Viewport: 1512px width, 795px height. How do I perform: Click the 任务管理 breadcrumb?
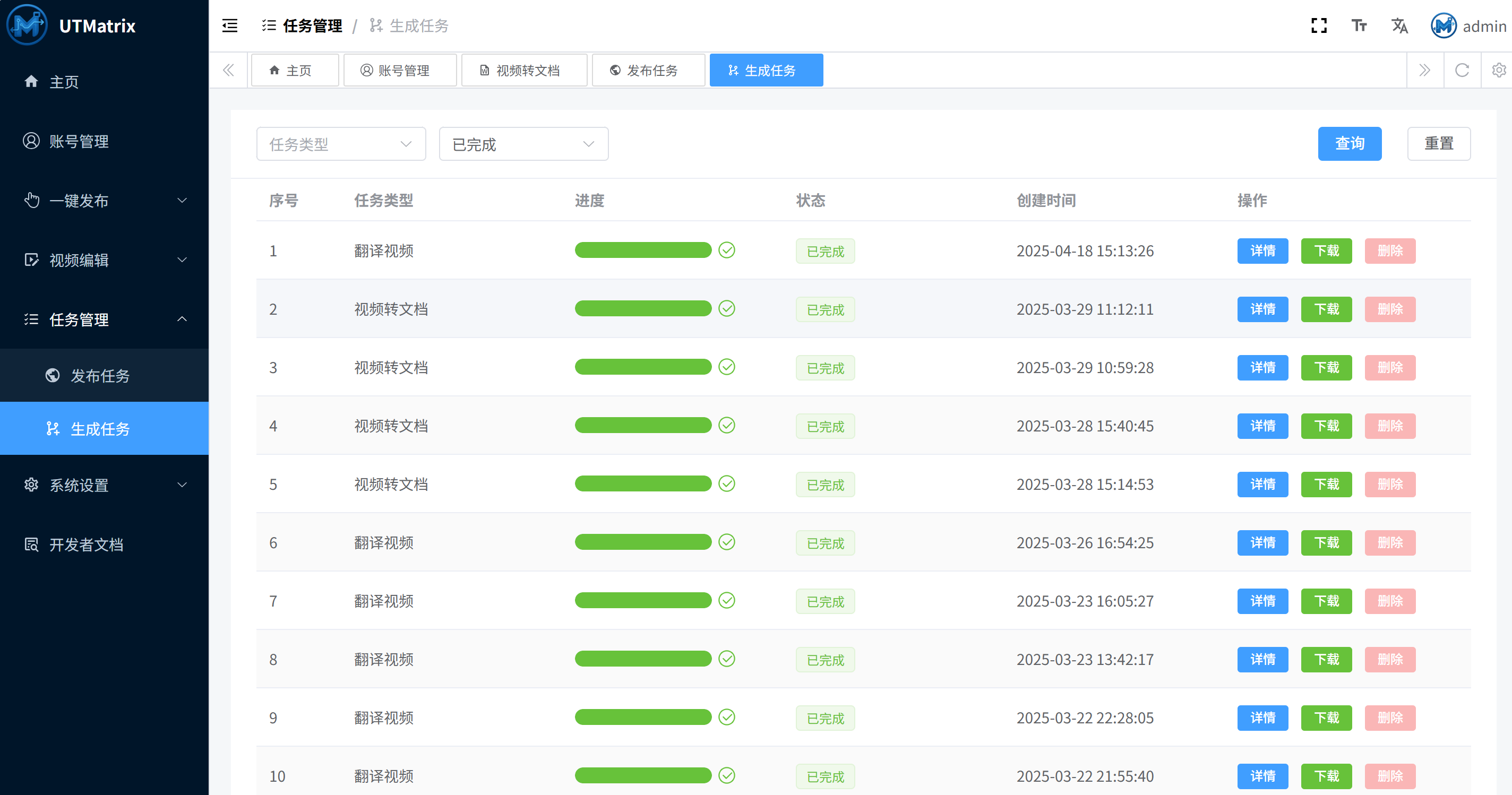click(x=302, y=25)
